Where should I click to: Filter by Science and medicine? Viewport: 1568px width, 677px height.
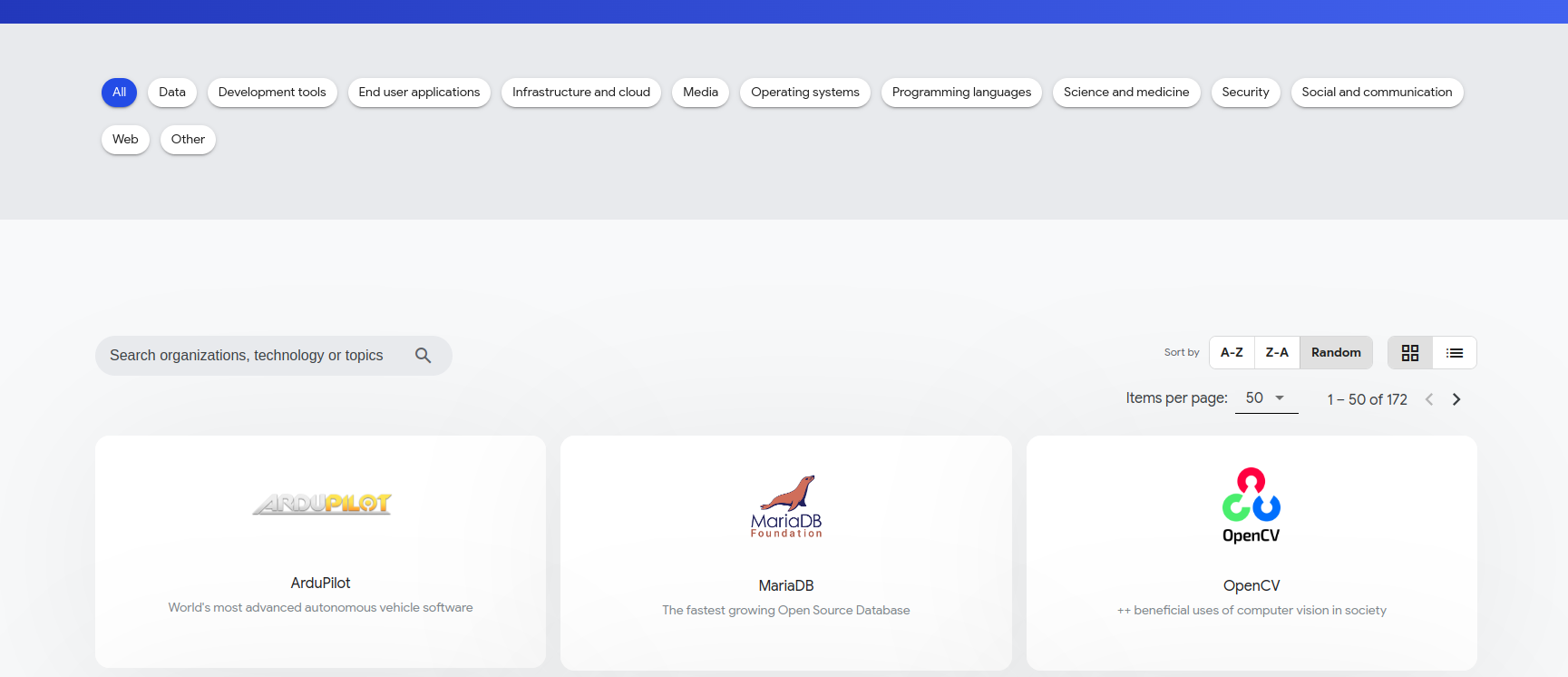(x=1126, y=93)
